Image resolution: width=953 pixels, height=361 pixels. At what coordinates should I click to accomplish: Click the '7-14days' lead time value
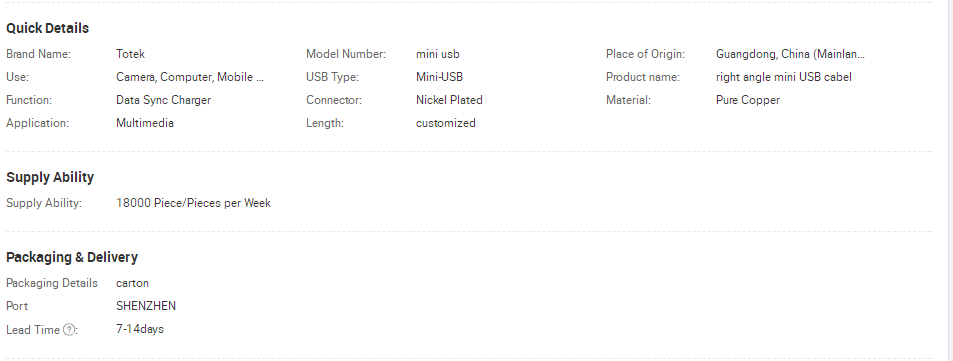(140, 329)
